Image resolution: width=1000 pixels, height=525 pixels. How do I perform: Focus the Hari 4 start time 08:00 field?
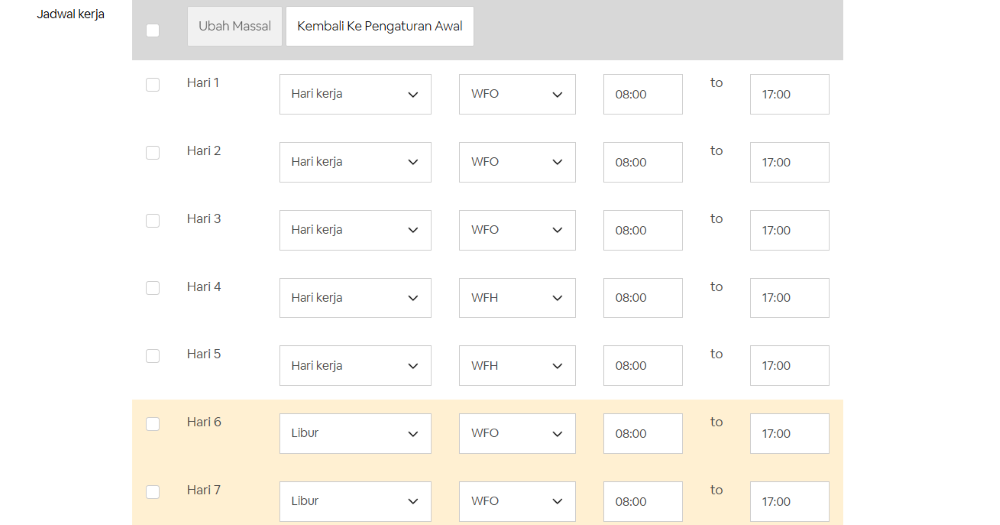pos(643,298)
